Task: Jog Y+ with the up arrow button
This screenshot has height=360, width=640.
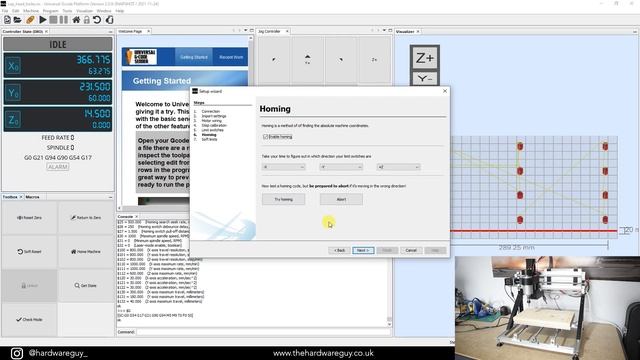Action: (307, 60)
